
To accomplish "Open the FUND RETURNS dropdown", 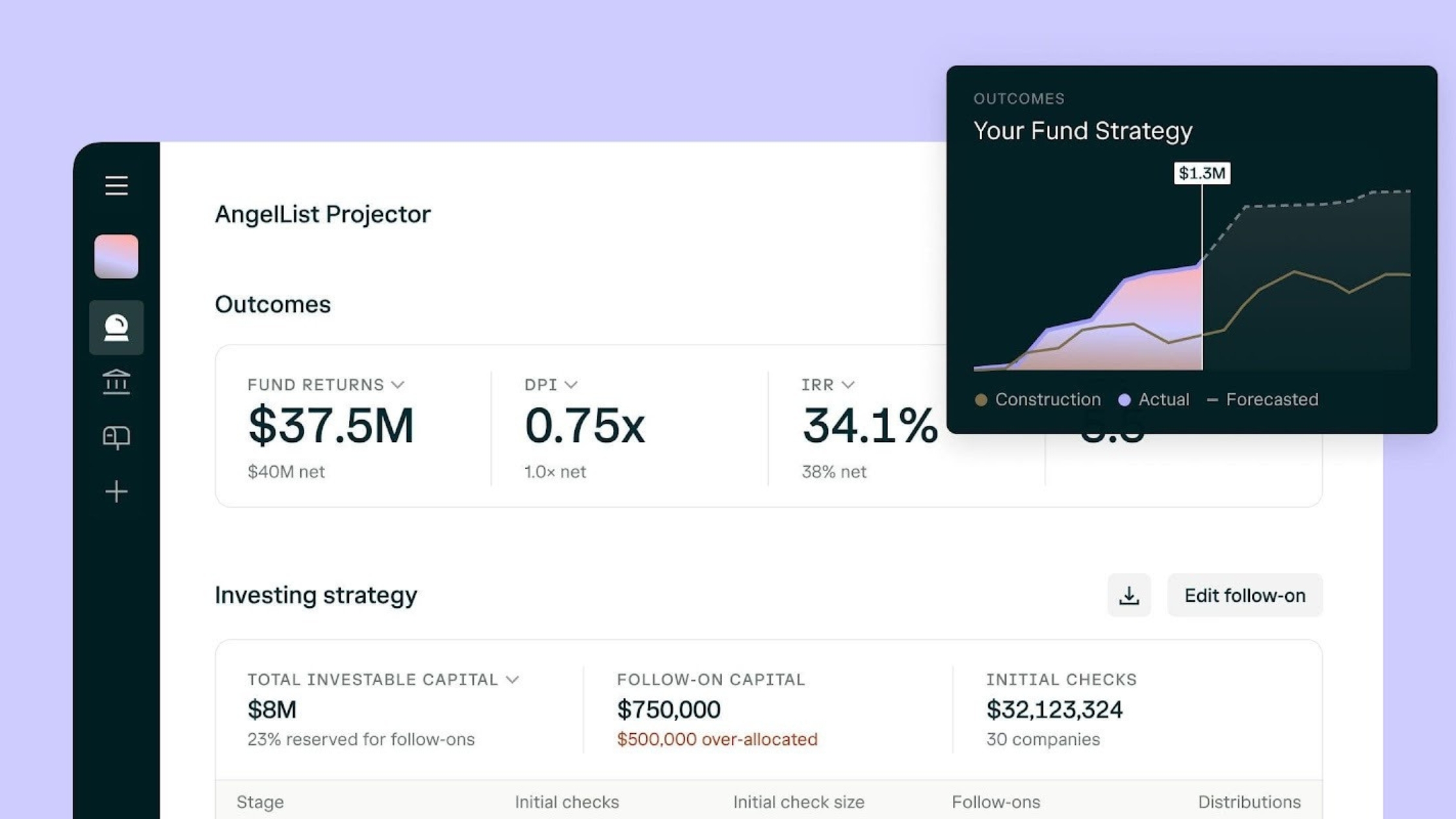I will tap(399, 385).
